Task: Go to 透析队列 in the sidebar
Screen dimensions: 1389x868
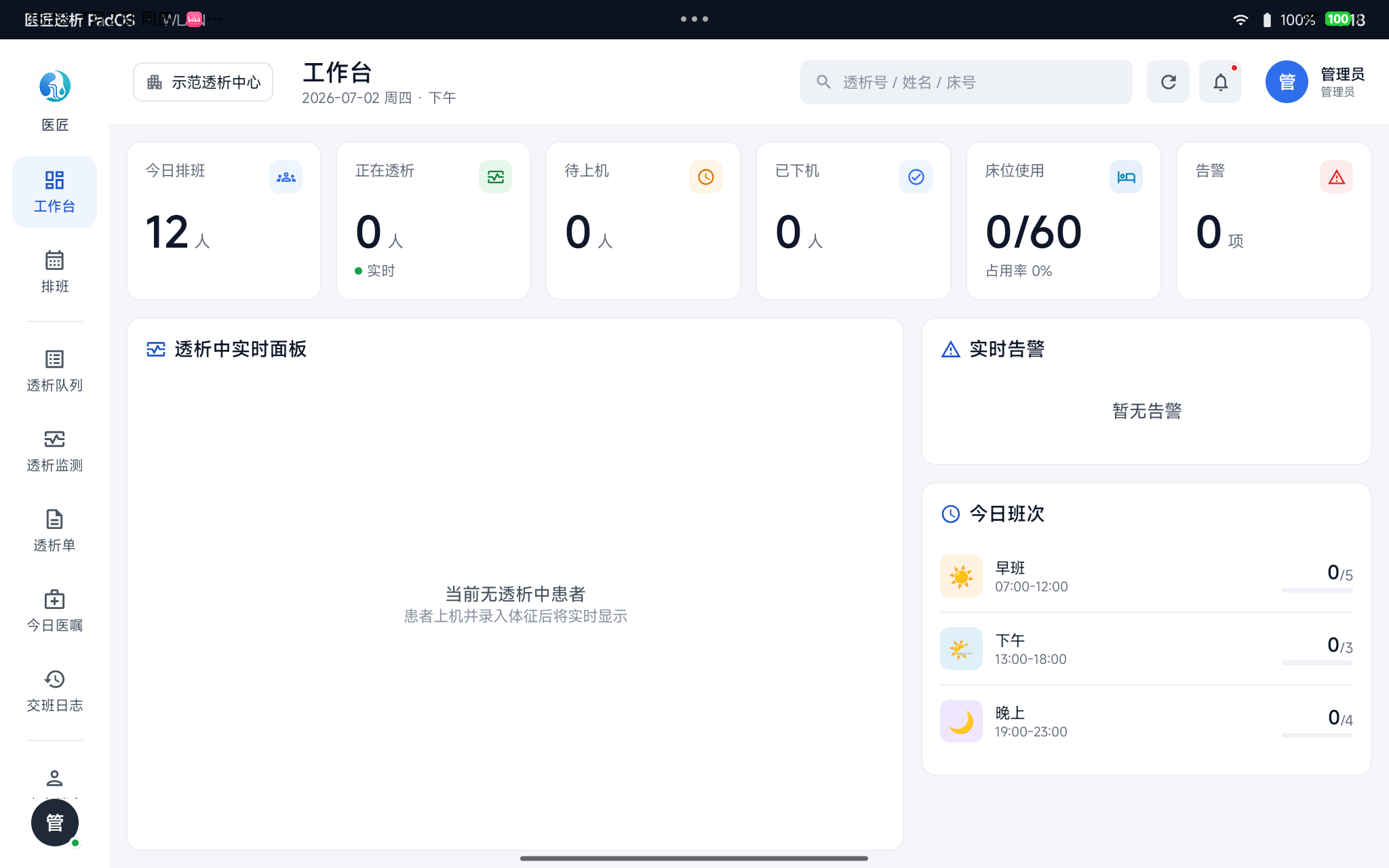Action: point(54,371)
